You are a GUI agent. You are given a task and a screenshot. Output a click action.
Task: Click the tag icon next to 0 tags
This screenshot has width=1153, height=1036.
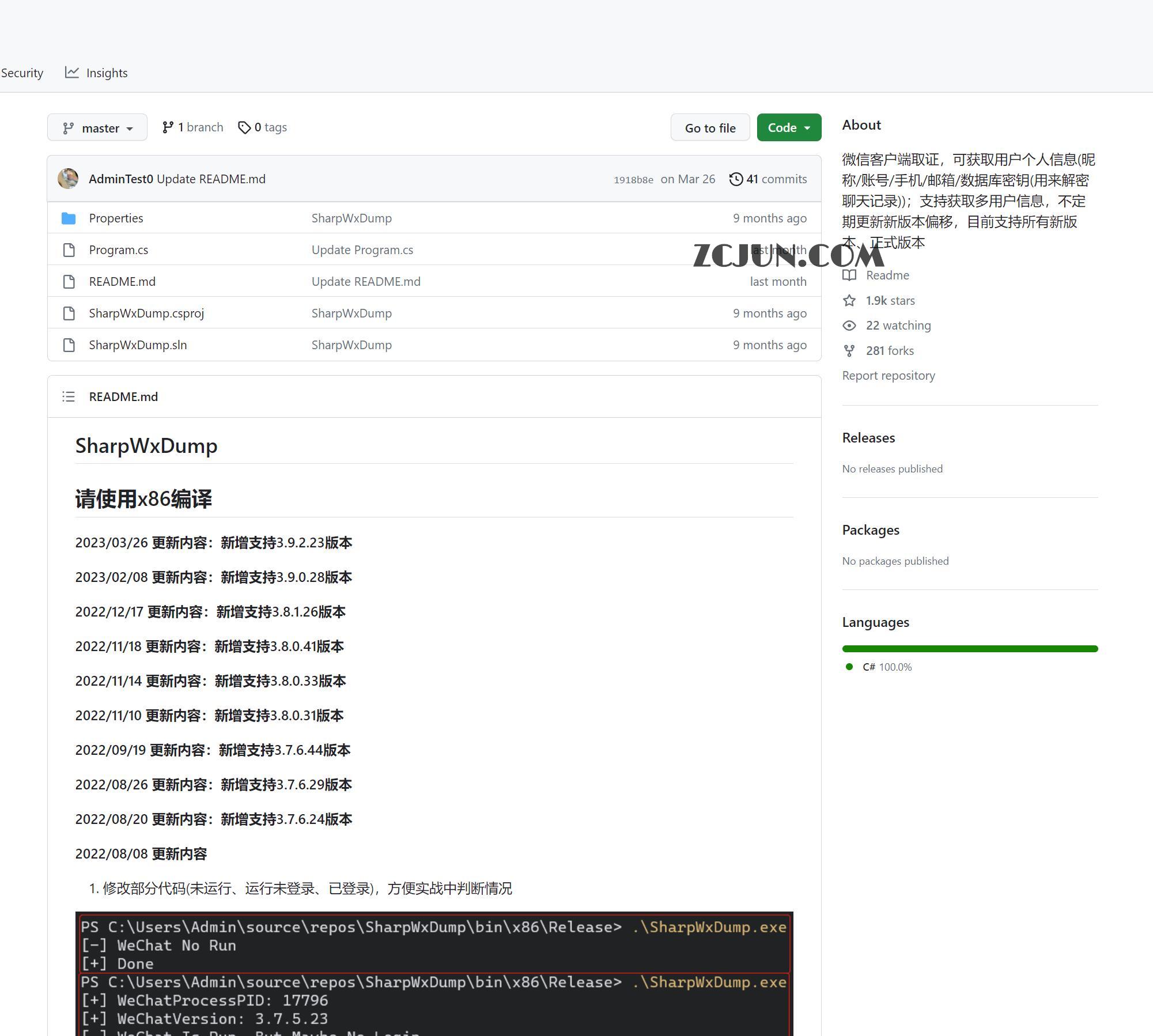pos(245,127)
